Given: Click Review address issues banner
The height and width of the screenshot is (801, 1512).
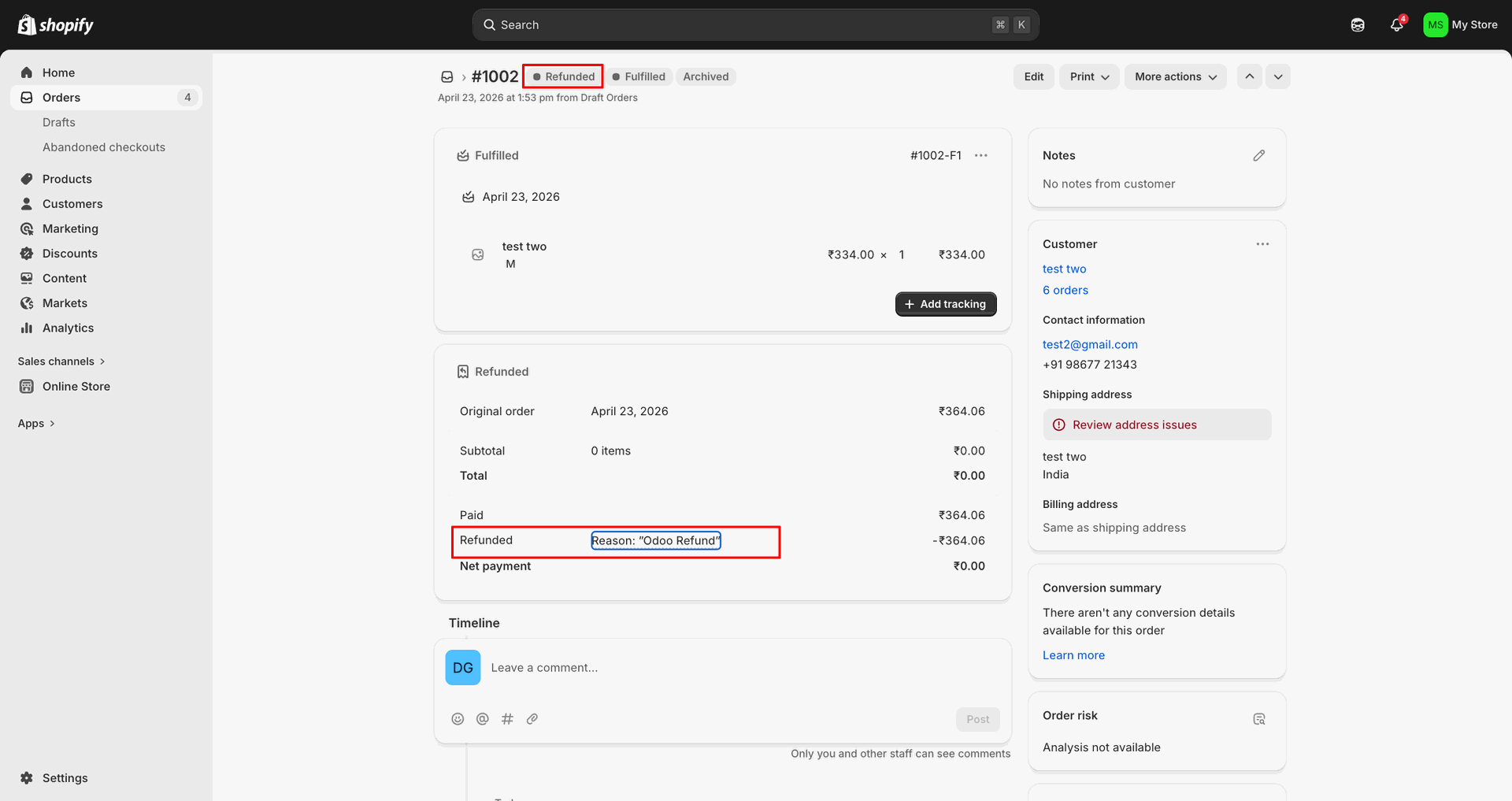Looking at the screenshot, I should click(x=1157, y=425).
